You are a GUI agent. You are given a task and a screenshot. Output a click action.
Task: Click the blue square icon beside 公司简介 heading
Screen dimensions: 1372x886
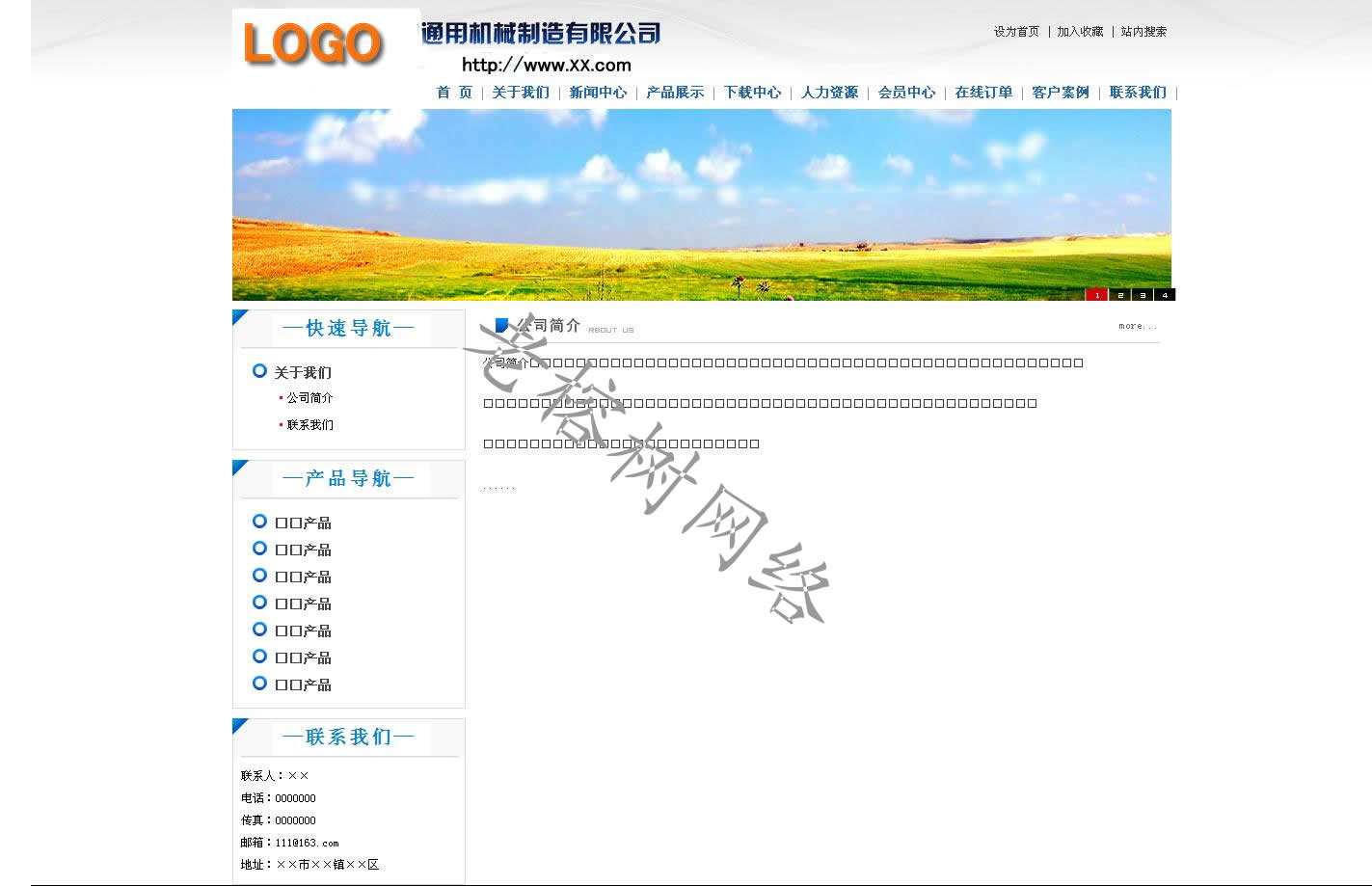pyautogui.click(x=501, y=326)
